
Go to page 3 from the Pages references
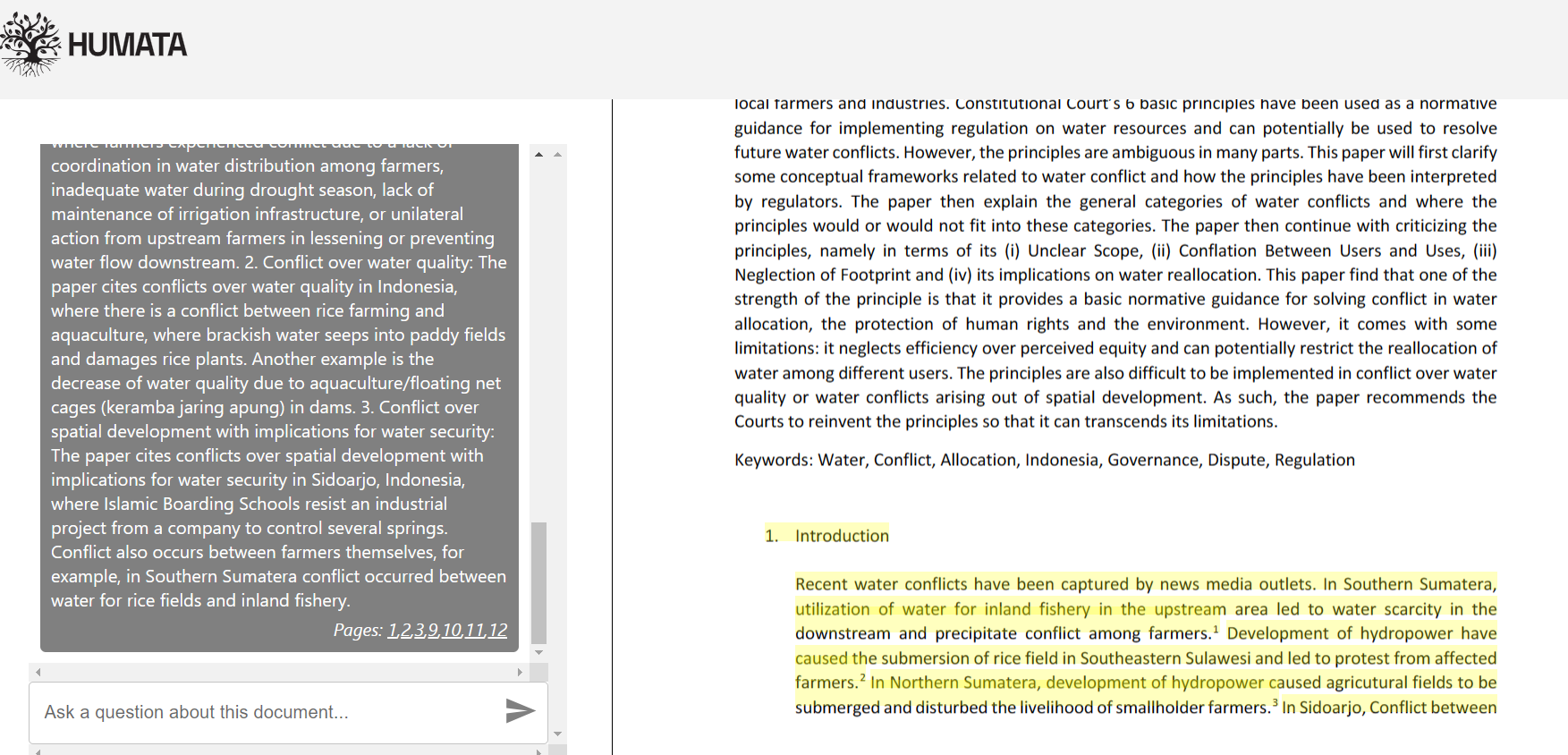(x=420, y=631)
